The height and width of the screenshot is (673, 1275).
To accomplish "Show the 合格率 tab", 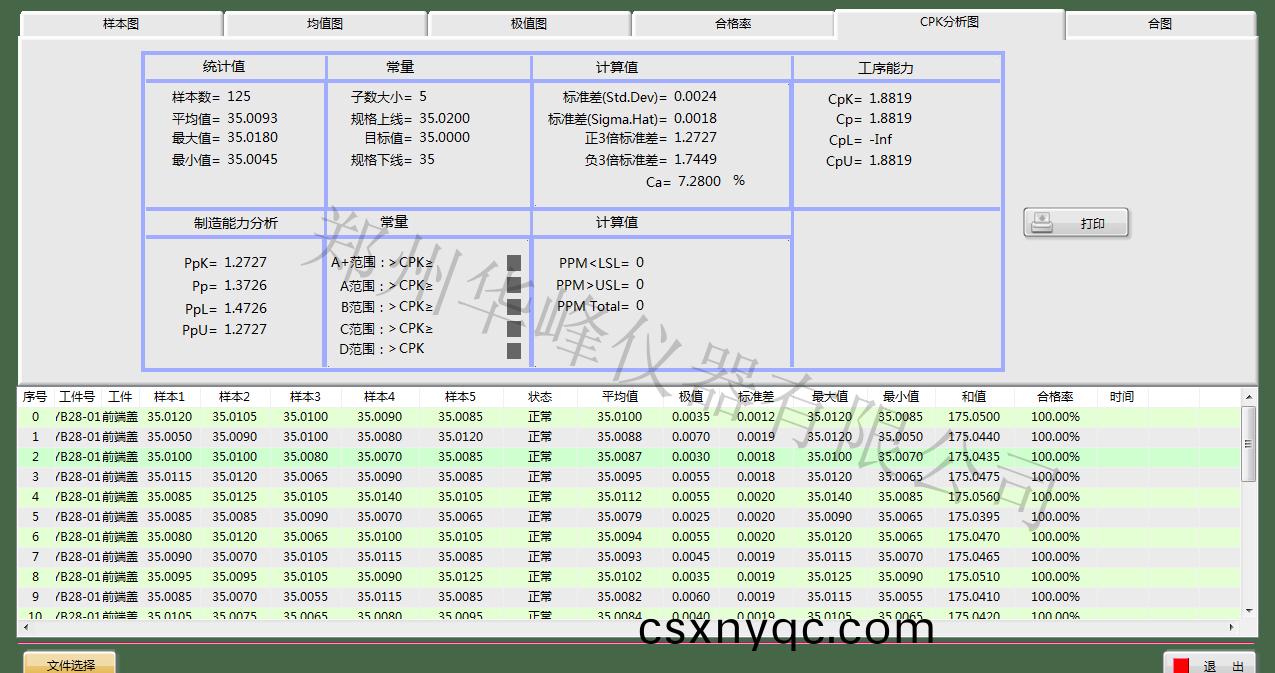I will click(733, 24).
